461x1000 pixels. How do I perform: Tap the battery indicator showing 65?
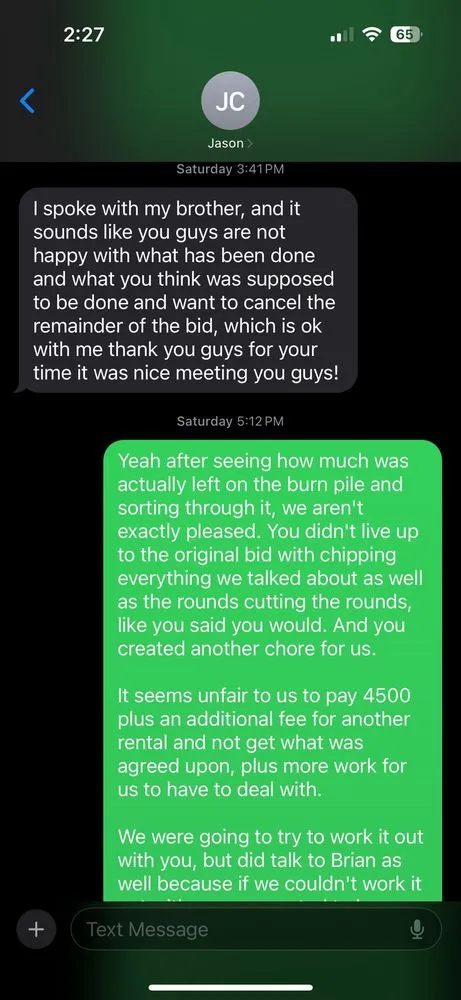404,35
